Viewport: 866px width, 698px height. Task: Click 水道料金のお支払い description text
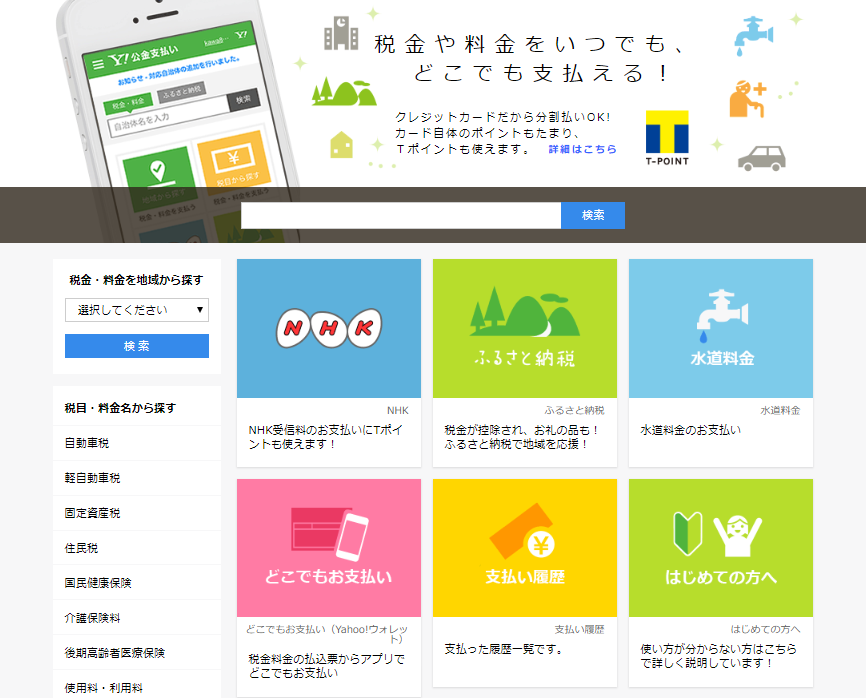coord(690,430)
